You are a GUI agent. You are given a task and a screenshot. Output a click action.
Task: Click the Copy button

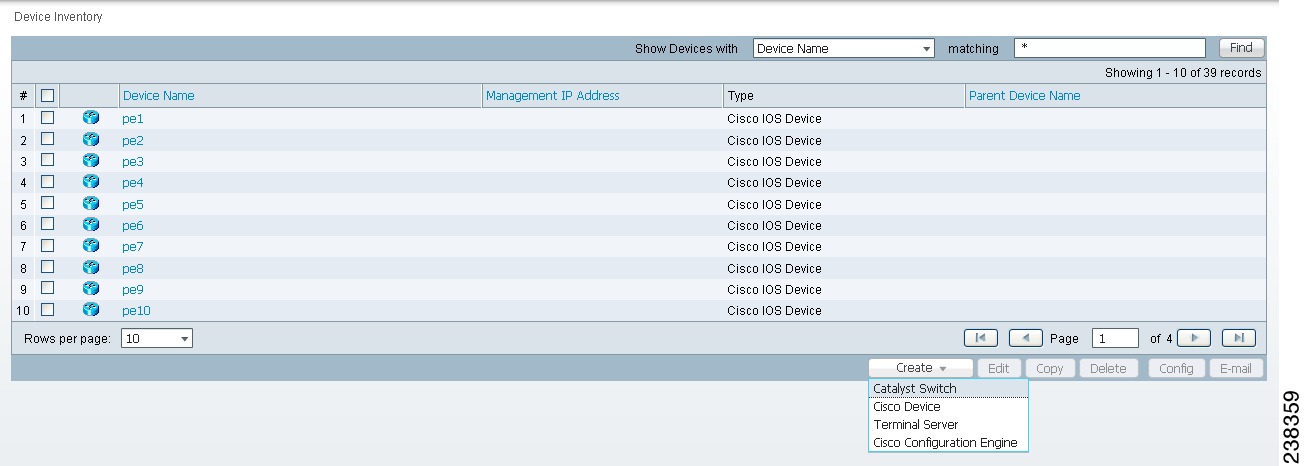[1049, 368]
